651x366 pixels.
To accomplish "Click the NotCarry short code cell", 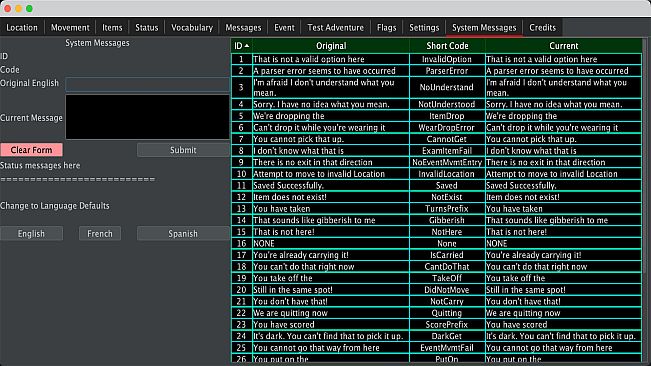I will click(447, 302).
